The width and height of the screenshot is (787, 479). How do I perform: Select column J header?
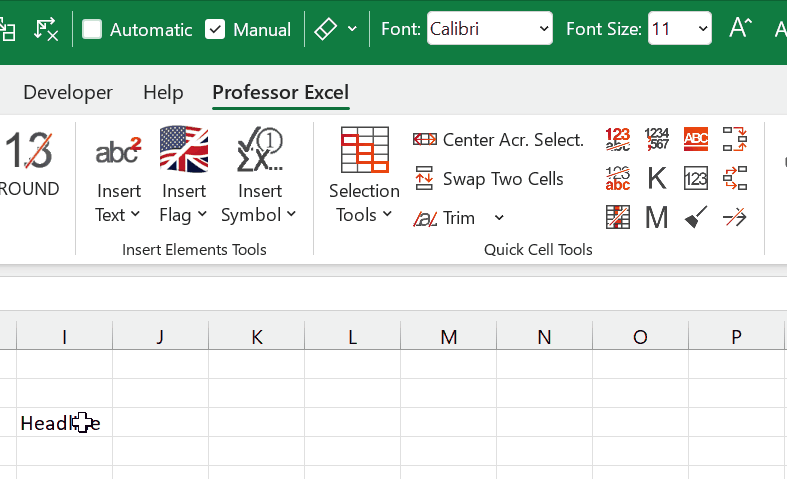coord(161,336)
